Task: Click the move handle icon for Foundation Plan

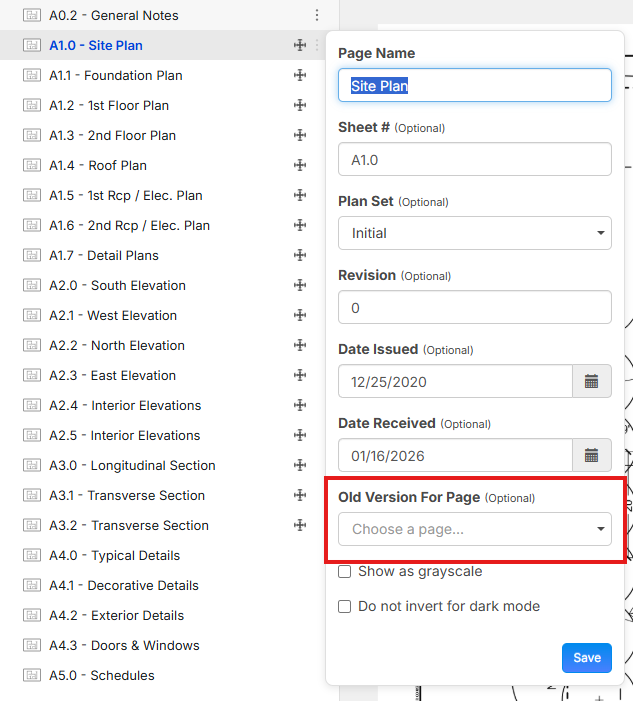Action: (299, 76)
